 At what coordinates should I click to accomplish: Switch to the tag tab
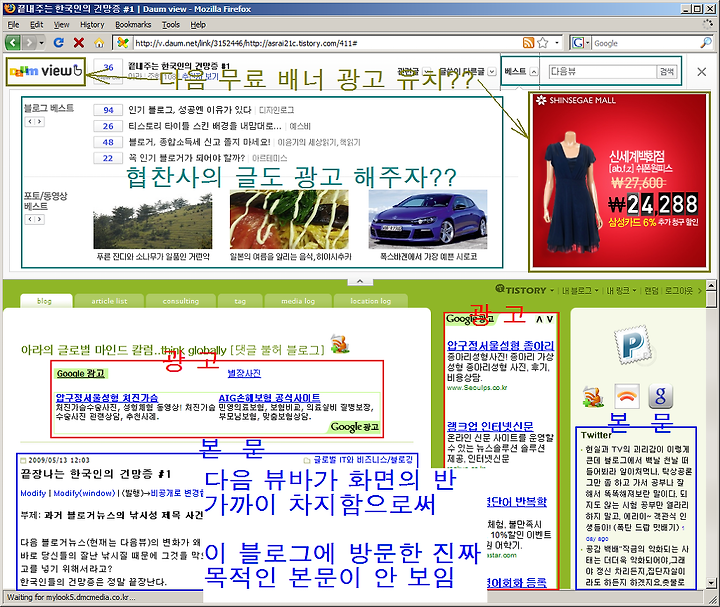[x=240, y=301]
